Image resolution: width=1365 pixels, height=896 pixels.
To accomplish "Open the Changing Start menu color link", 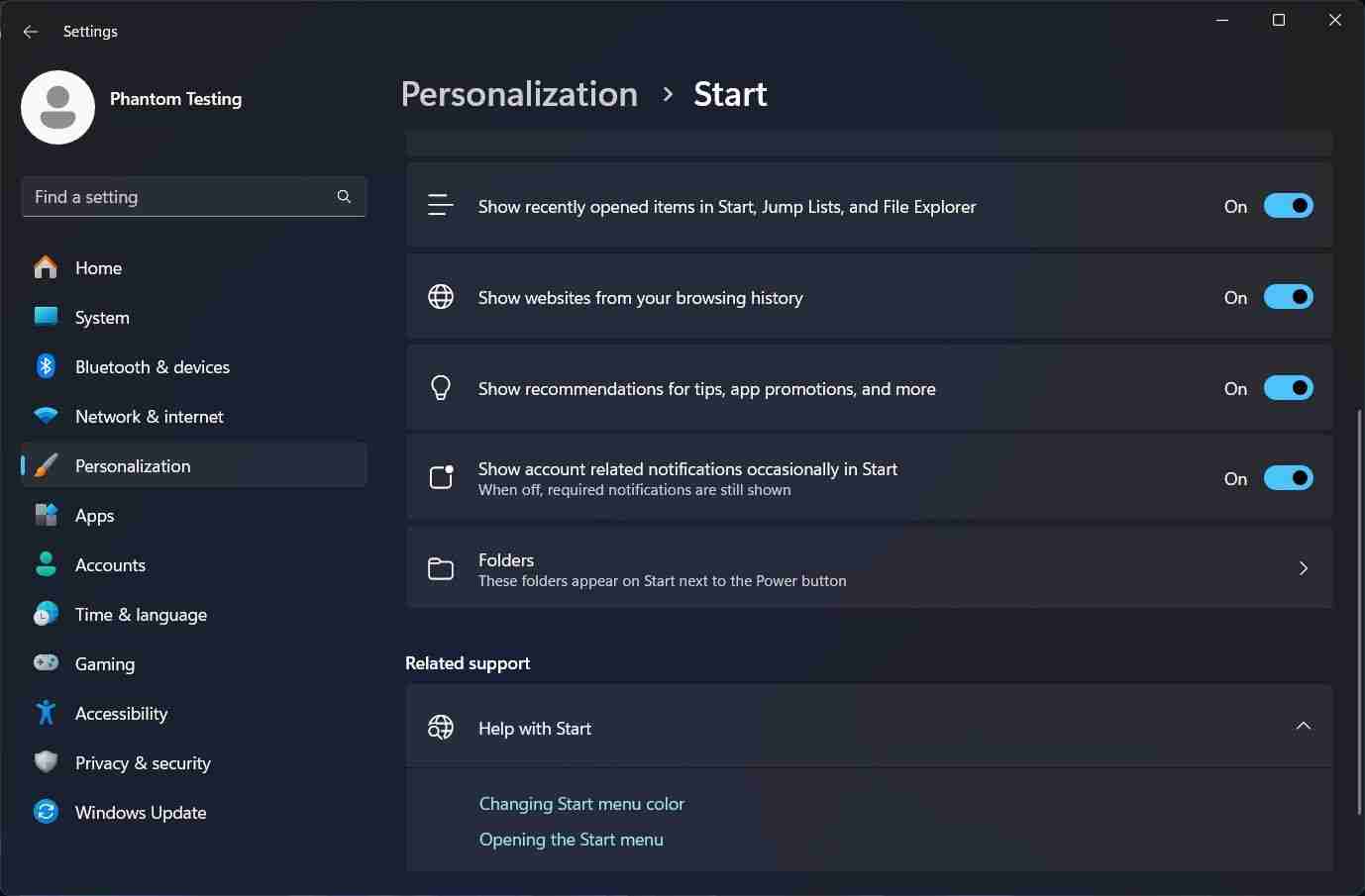I will [x=581, y=803].
